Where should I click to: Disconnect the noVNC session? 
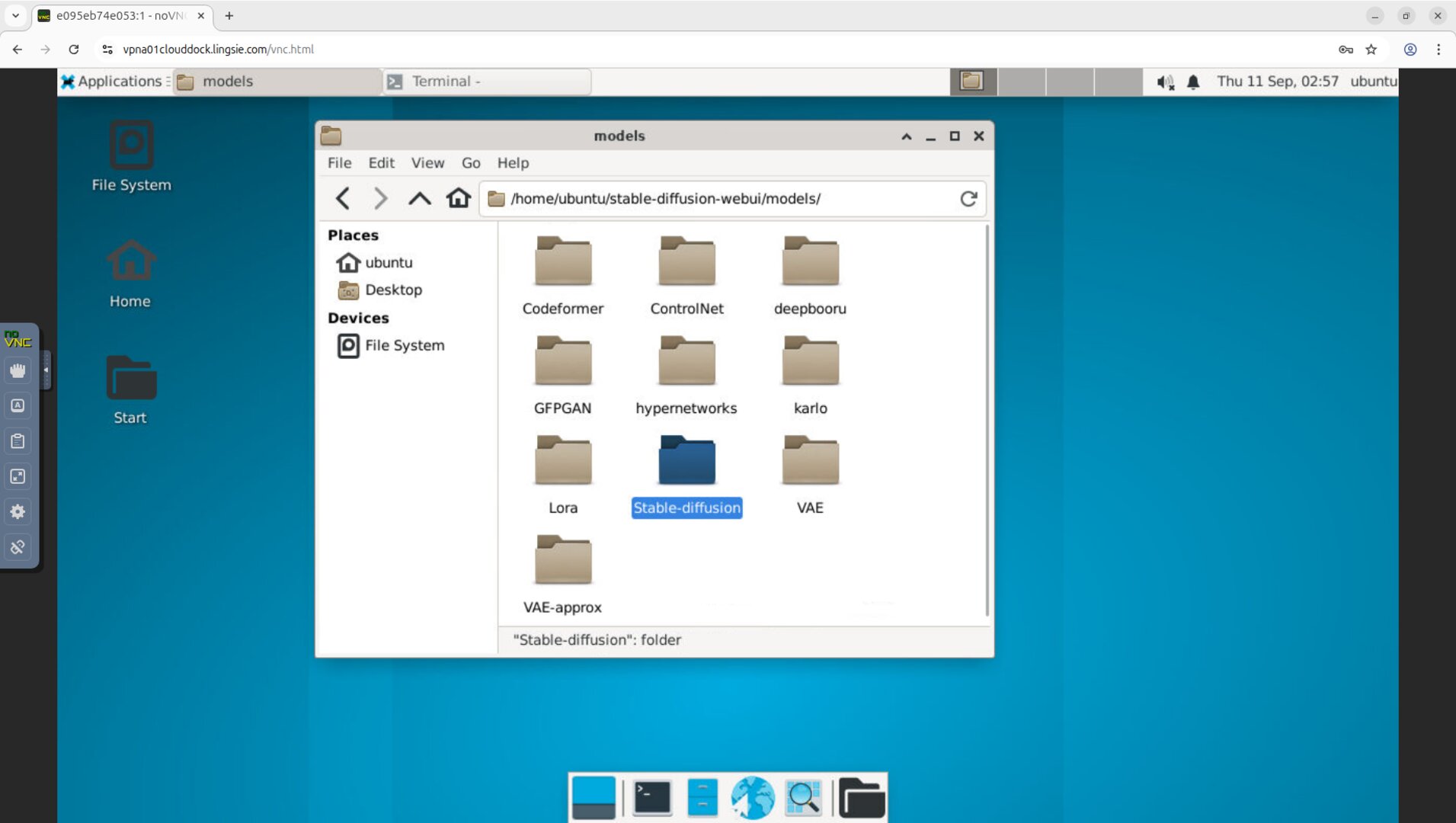17,546
